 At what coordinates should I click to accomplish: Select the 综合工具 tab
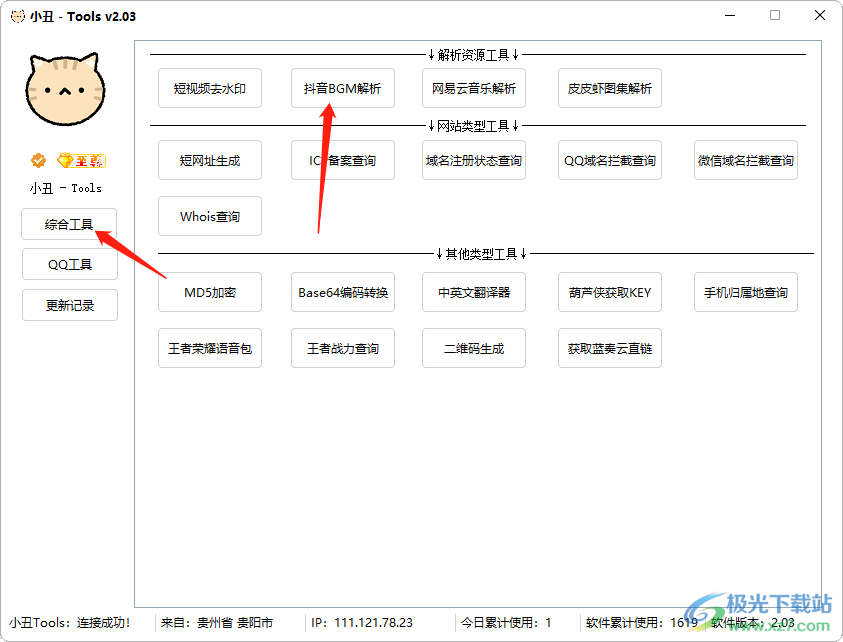tap(69, 224)
